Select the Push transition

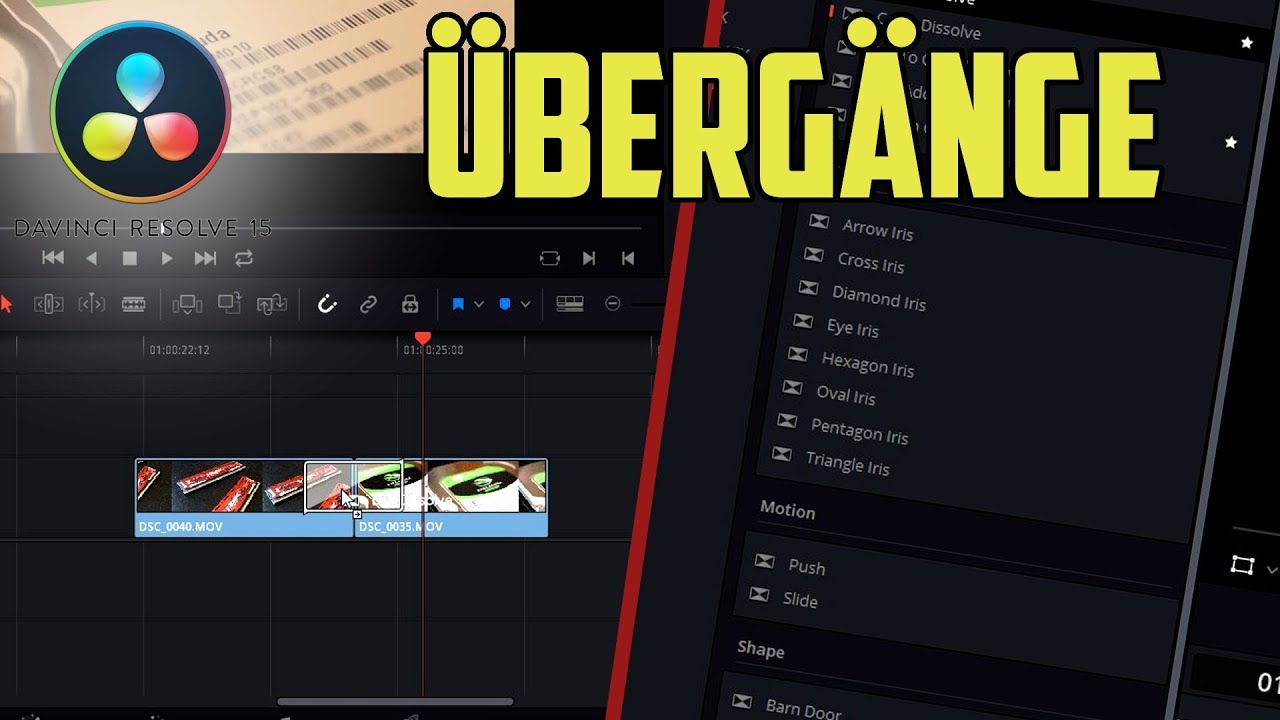(806, 567)
